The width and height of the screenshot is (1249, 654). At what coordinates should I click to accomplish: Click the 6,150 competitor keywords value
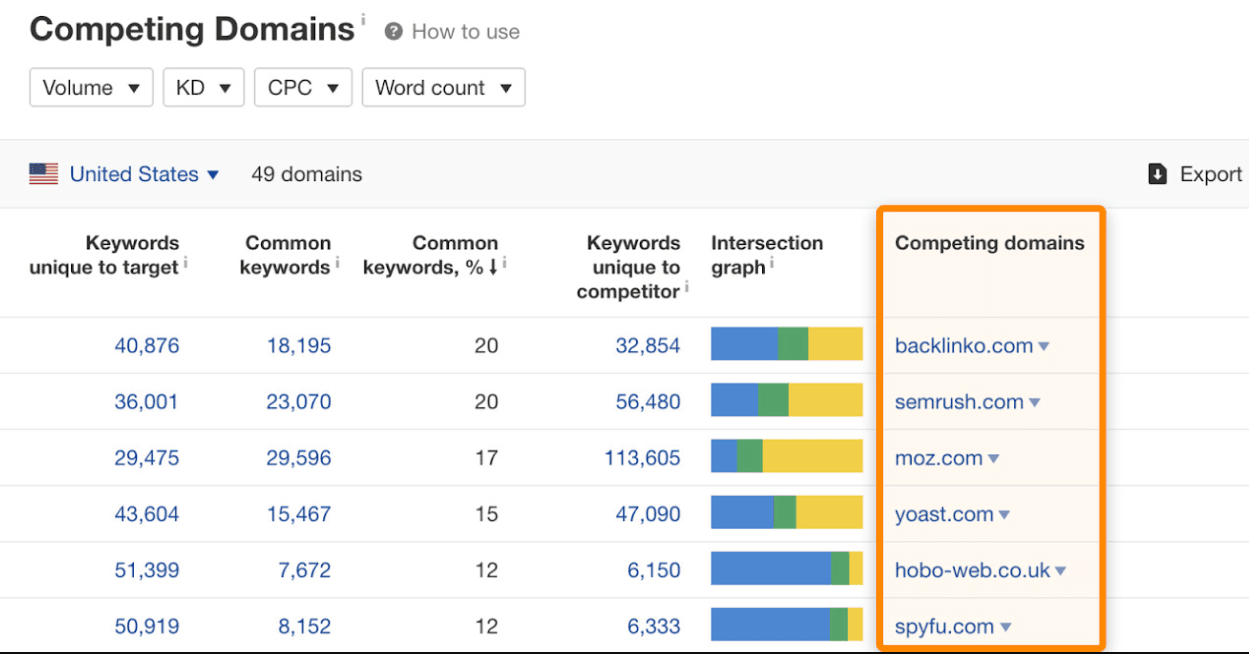[654, 570]
